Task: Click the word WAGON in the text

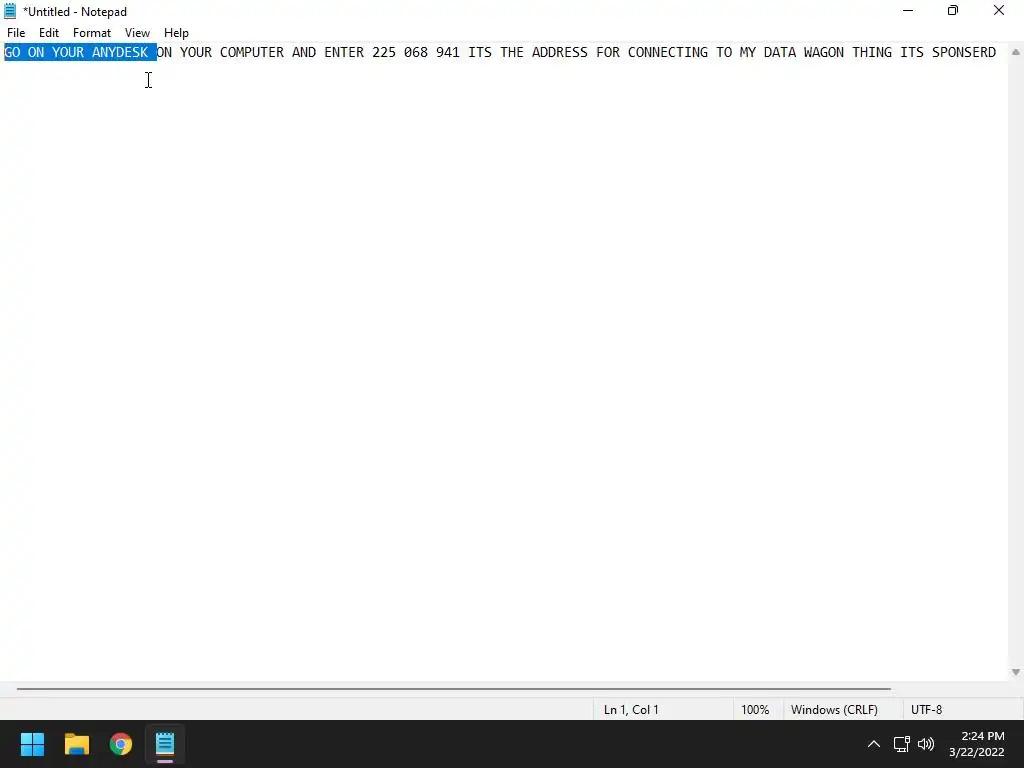Action: point(824,52)
